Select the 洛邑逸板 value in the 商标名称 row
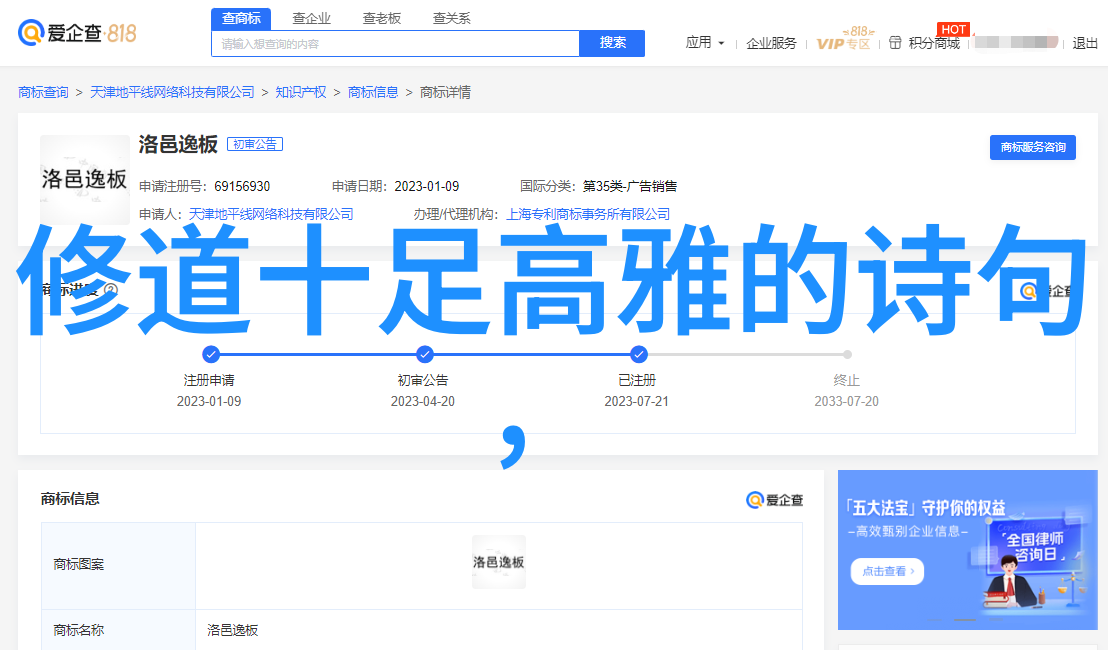Image resolution: width=1108 pixels, height=650 pixels. coord(232,630)
